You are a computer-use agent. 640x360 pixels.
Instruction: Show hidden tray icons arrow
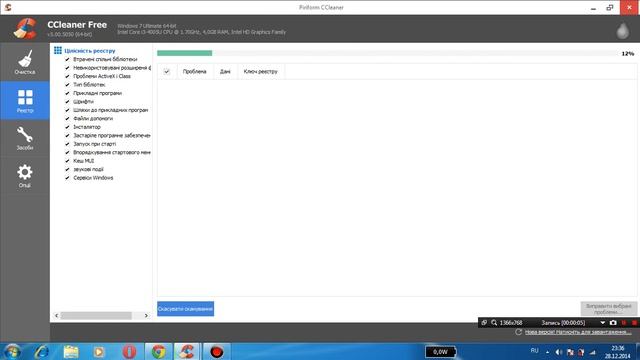tap(547, 352)
